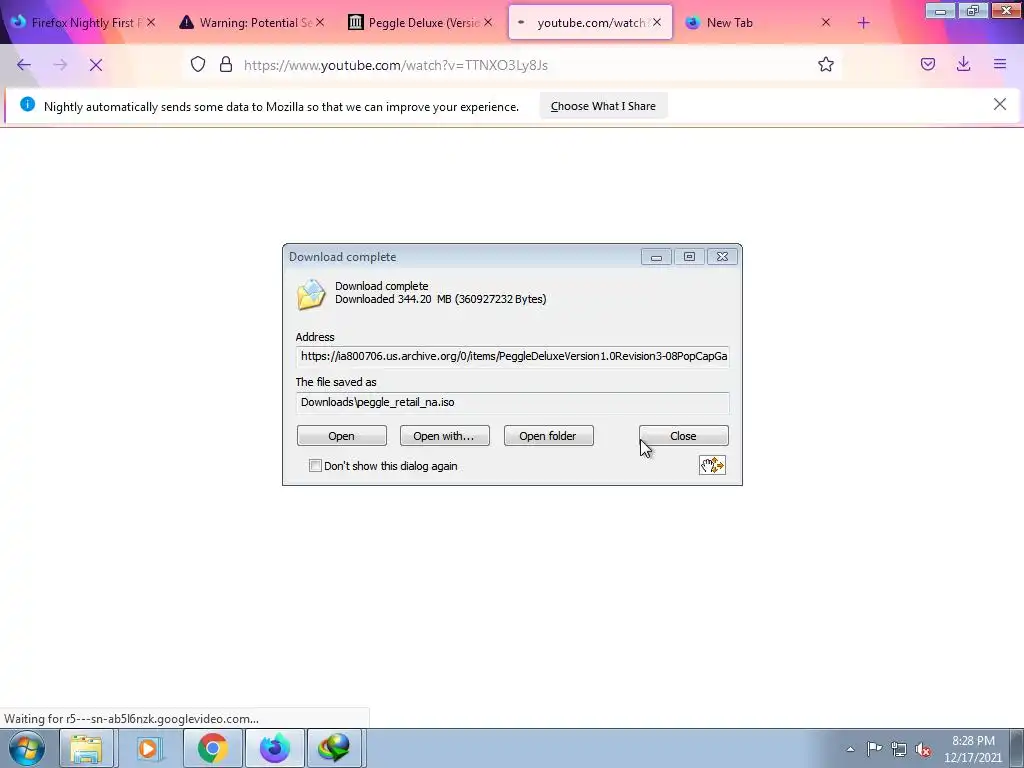Open a new tab with plus button
This screenshot has height=768, width=1024.
(x=863, y=23)
